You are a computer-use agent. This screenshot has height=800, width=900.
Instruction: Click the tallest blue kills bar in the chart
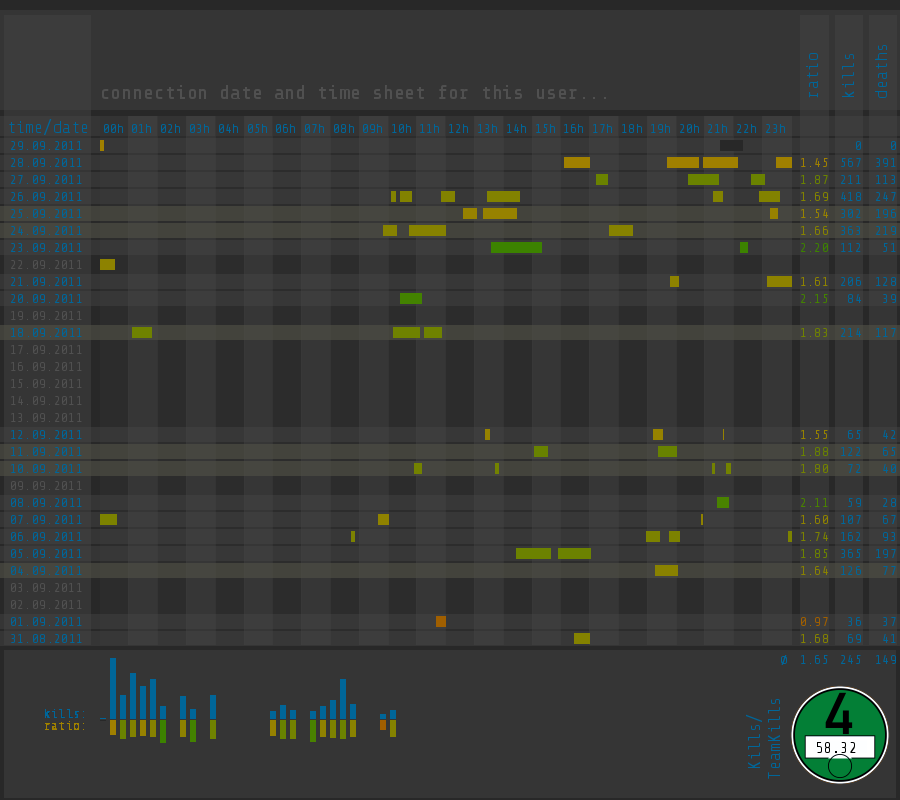pyautogui.click(x=113, y=689)
